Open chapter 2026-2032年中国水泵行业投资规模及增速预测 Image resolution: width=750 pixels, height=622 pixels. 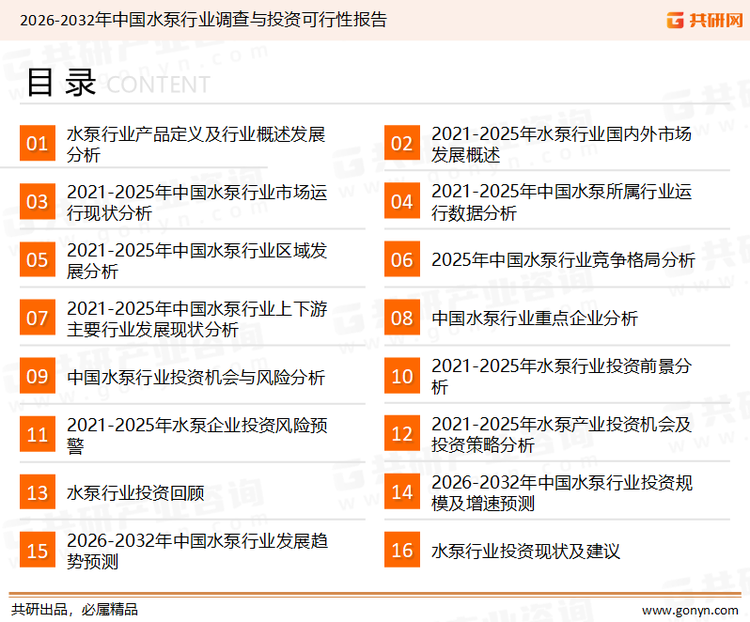tap(562, 493)
